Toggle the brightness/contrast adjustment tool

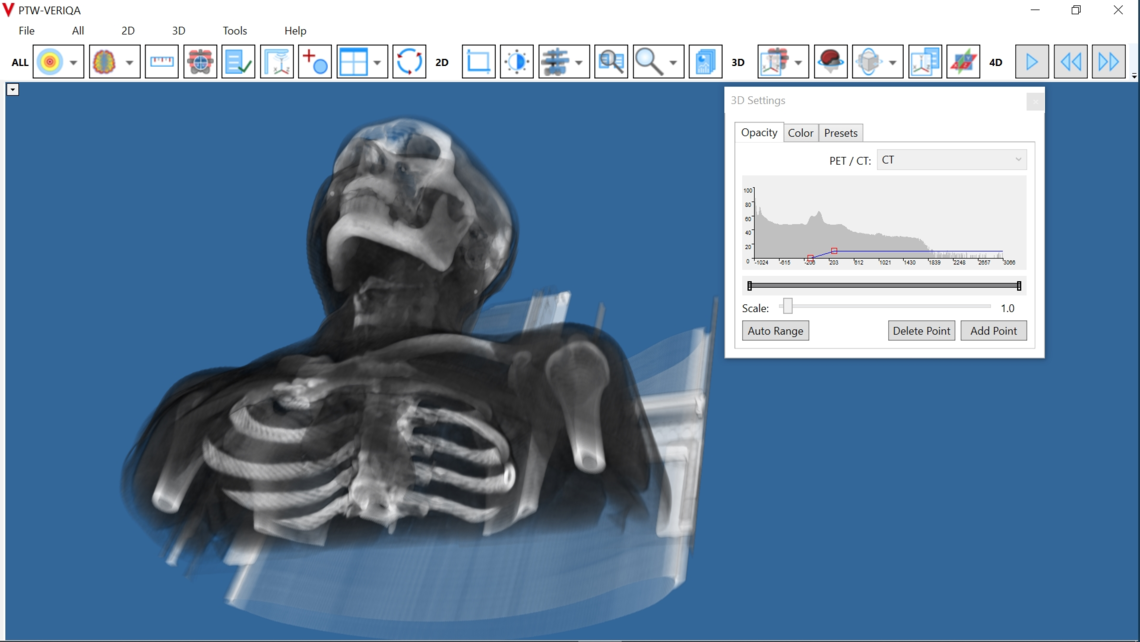coord(516,61)
